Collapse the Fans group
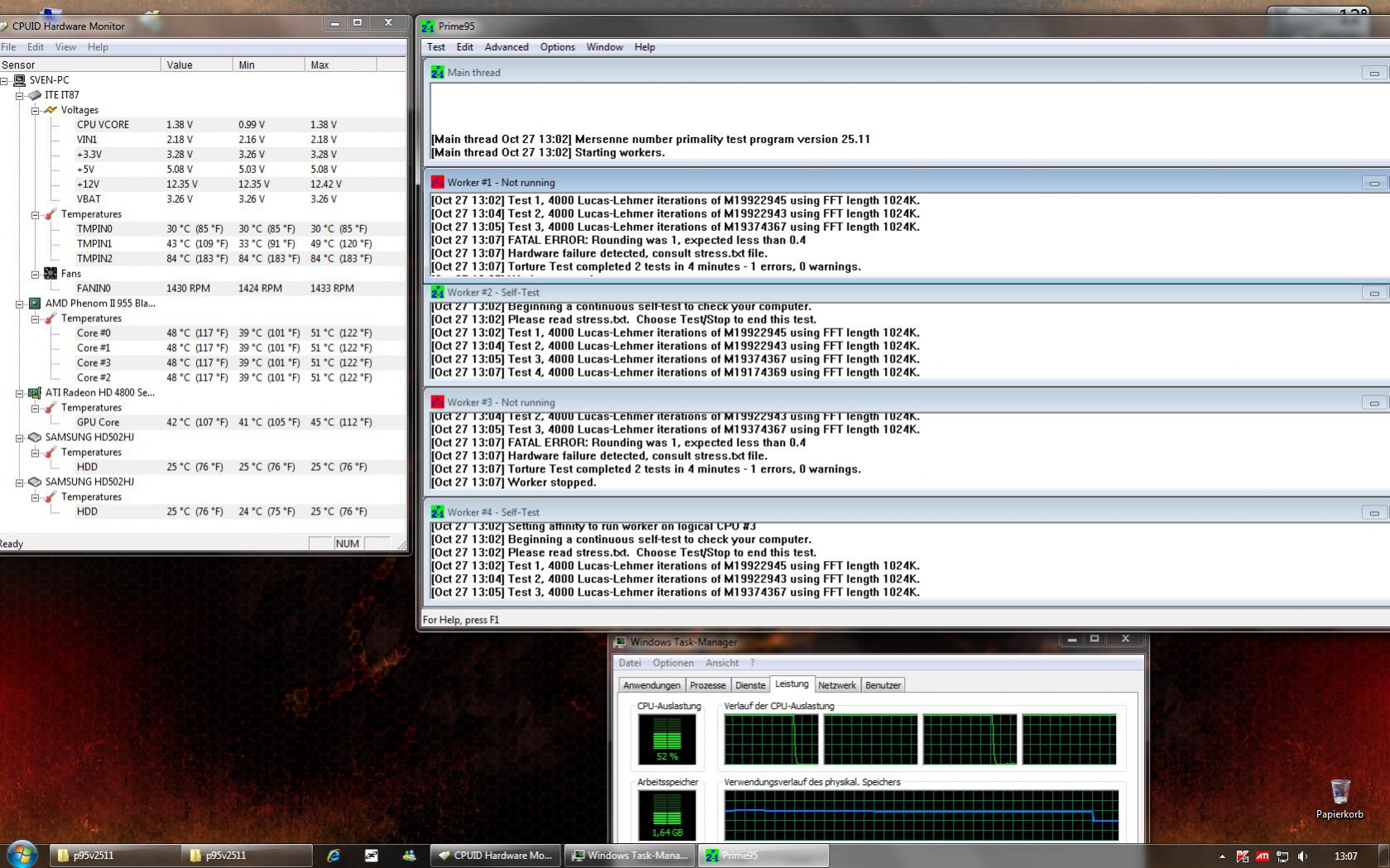Viewport: 1390px width, 868px height. pos(36,274)
